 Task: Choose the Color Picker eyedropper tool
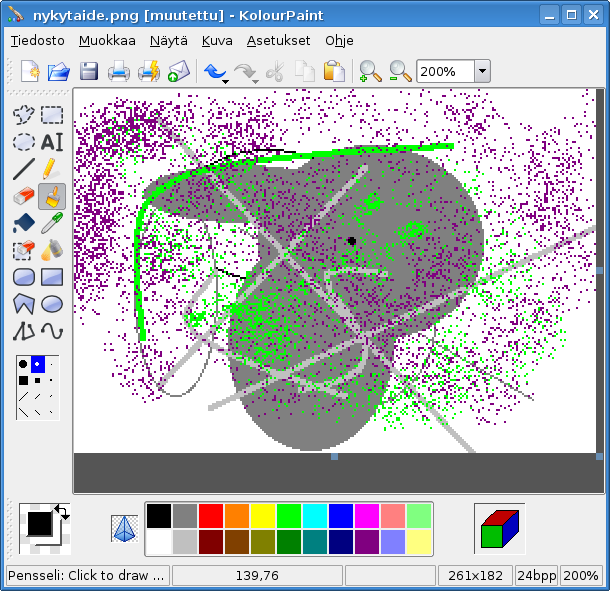52,223
